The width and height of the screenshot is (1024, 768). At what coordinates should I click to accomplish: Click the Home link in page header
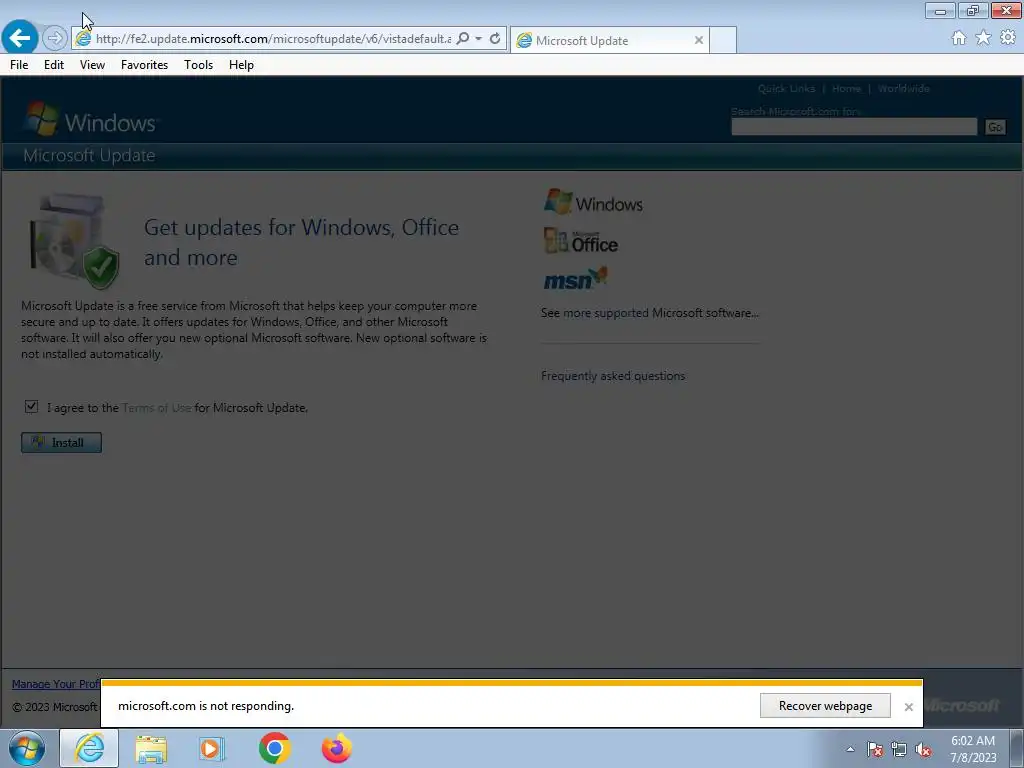pyautogui.click(x=846, y=88)
